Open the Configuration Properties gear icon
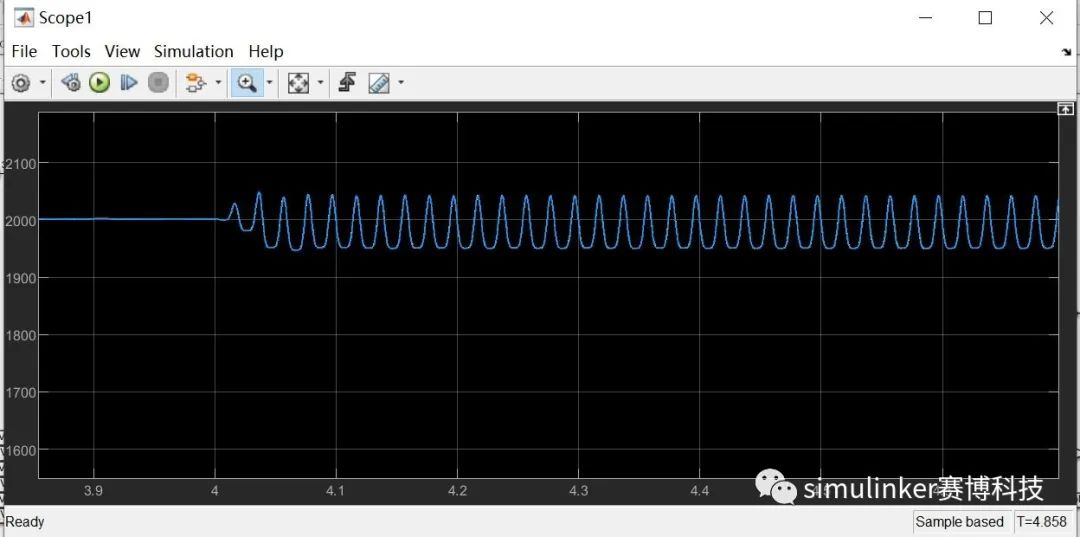Image resolution: width=1080 pixels, height=537 pixels. point(21,83)
